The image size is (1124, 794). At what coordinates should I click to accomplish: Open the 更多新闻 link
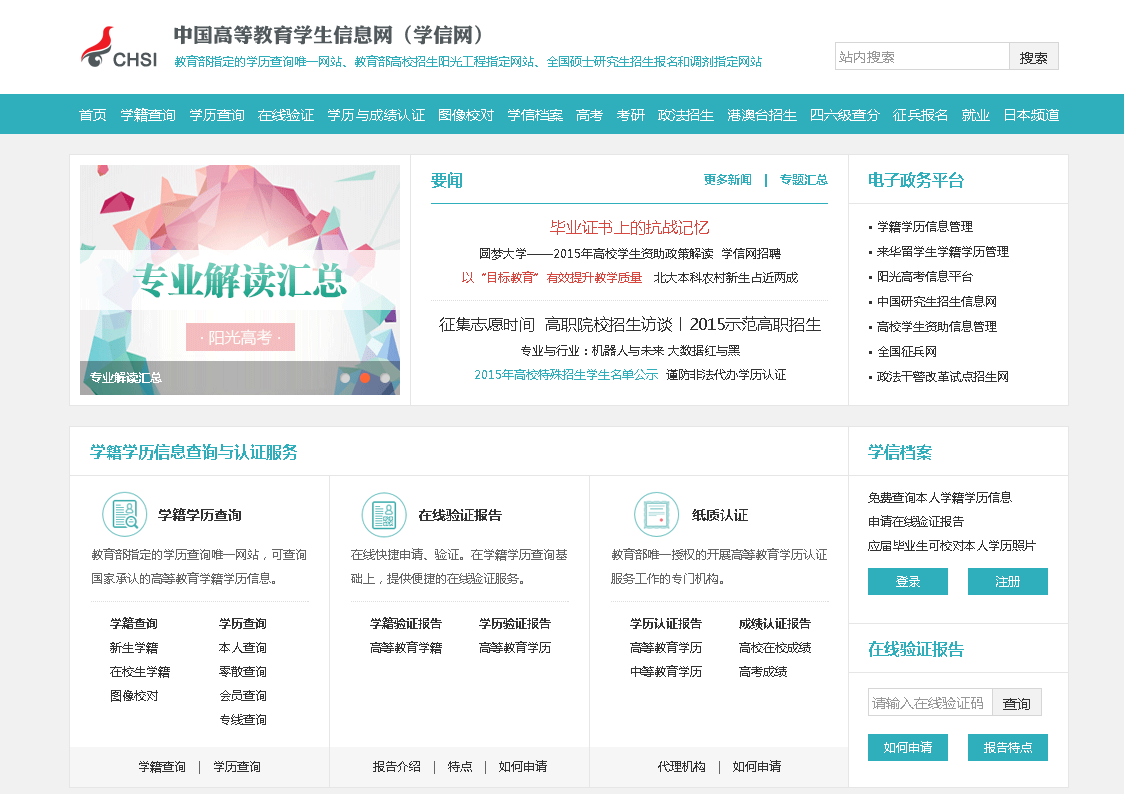[727, 180]
